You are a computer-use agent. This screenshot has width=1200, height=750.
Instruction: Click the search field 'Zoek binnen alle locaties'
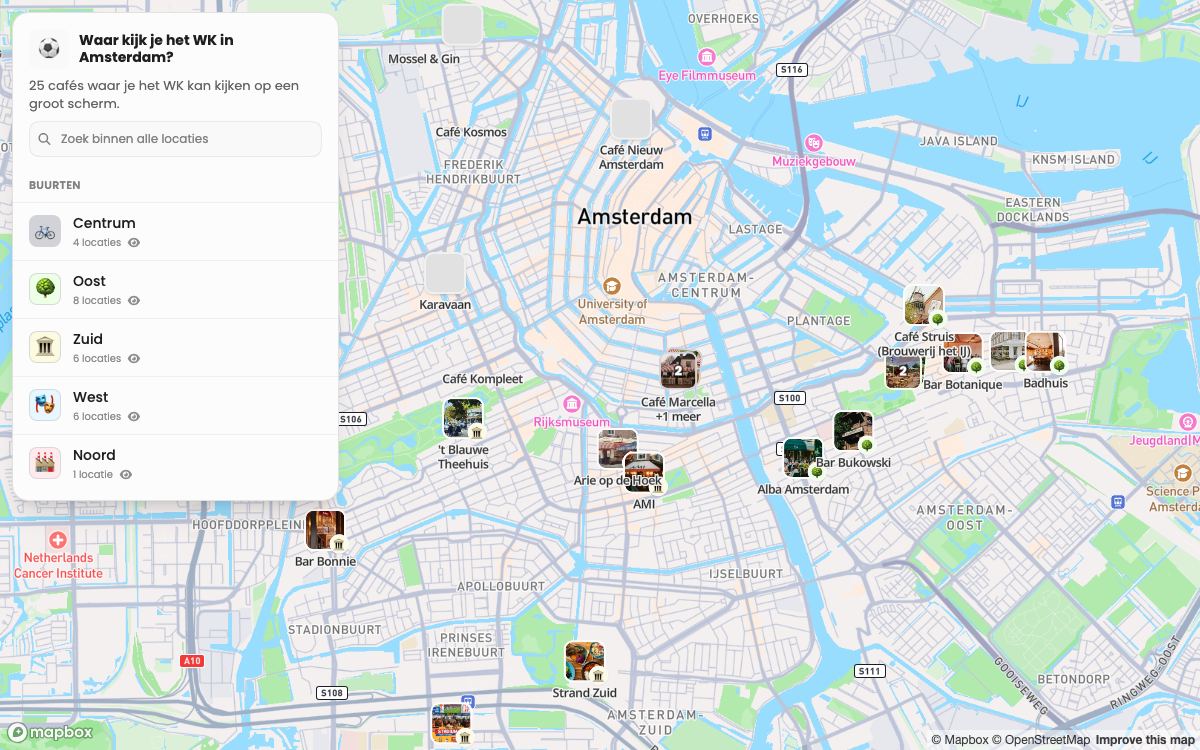[175, 139]
